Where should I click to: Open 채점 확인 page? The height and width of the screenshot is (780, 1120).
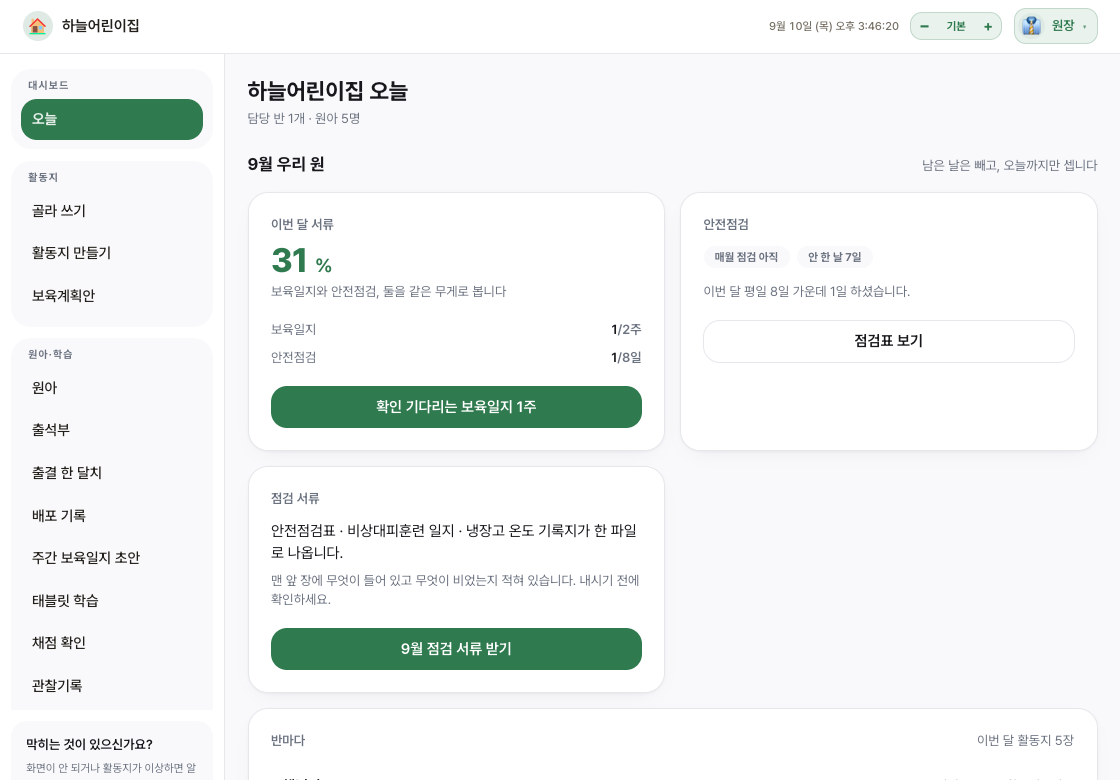tap(112, 643)
